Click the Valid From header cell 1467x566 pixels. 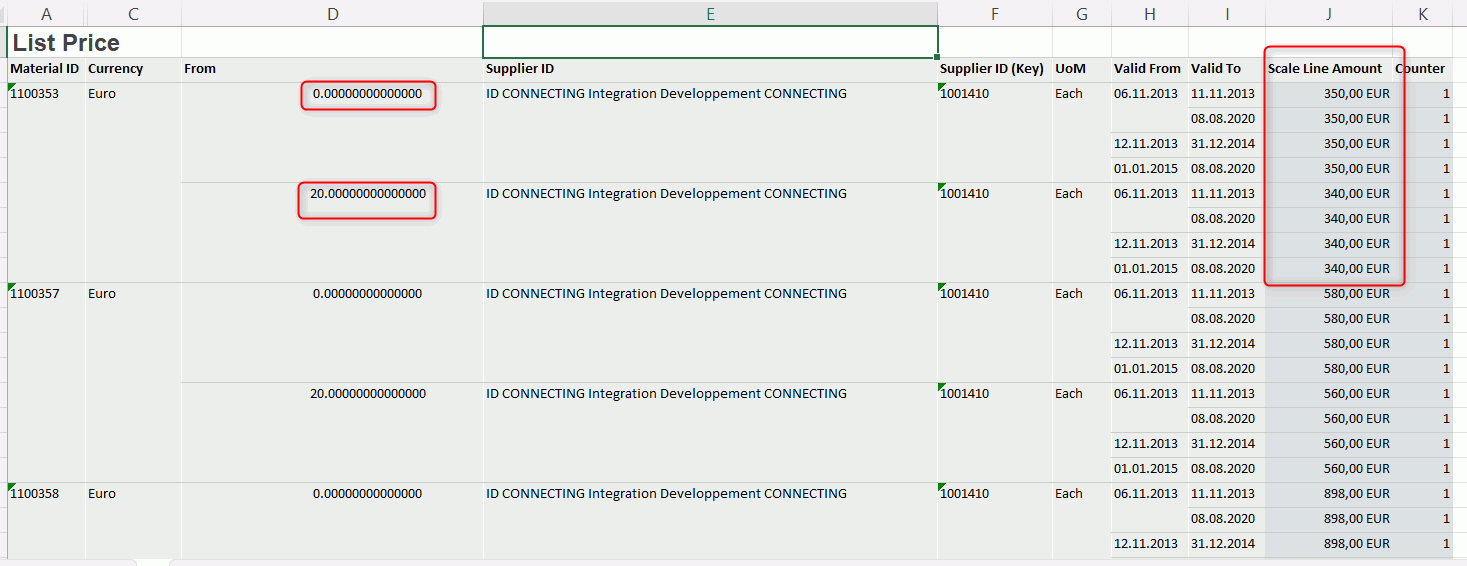pos(1147,69)
